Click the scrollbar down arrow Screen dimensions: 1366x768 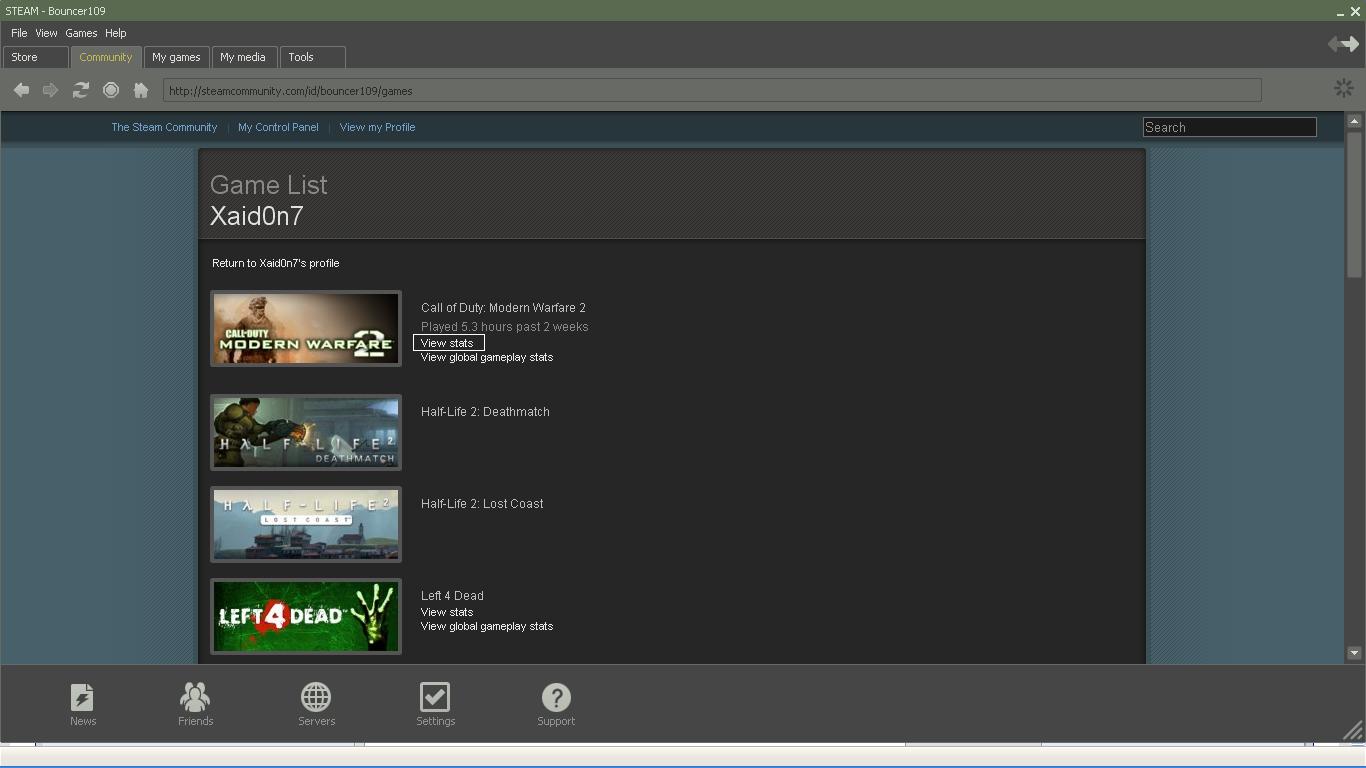click(x=1354, y=653)
